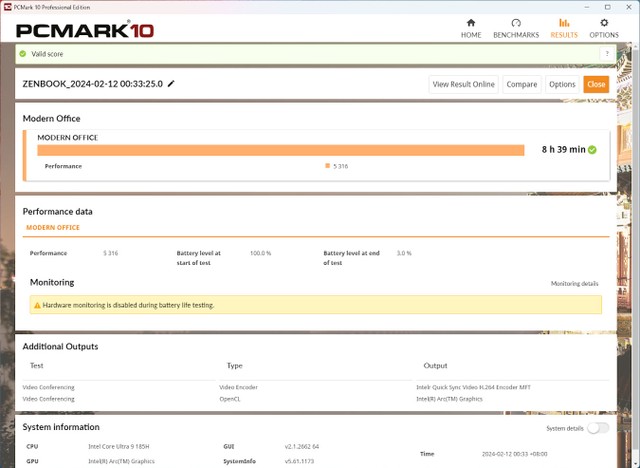This screenshot has height=468, width=640.
Task: Click the Valid score banner text
Action: pyautogui.click(x=47, y=54)
